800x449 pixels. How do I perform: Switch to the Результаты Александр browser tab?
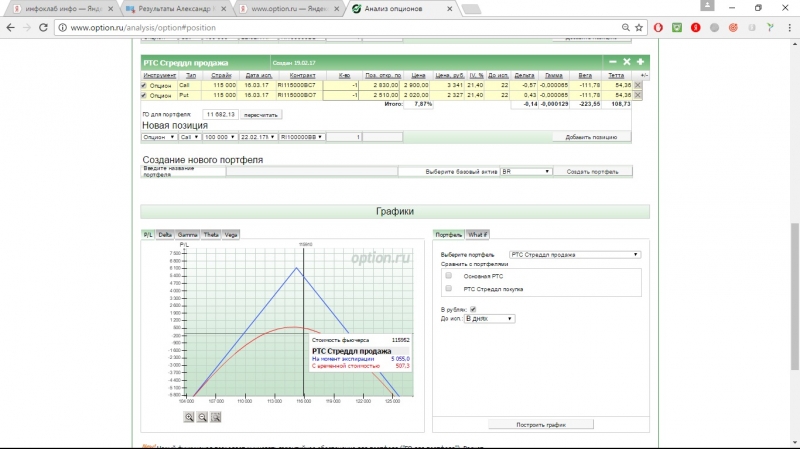[177, 9]
